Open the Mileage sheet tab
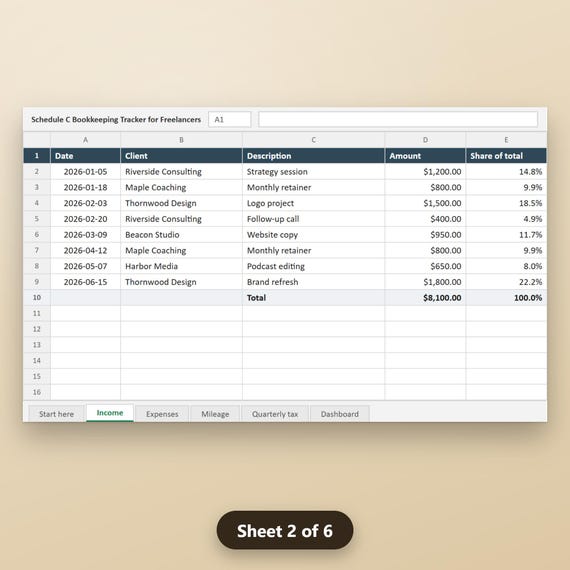 coord(215,414)
